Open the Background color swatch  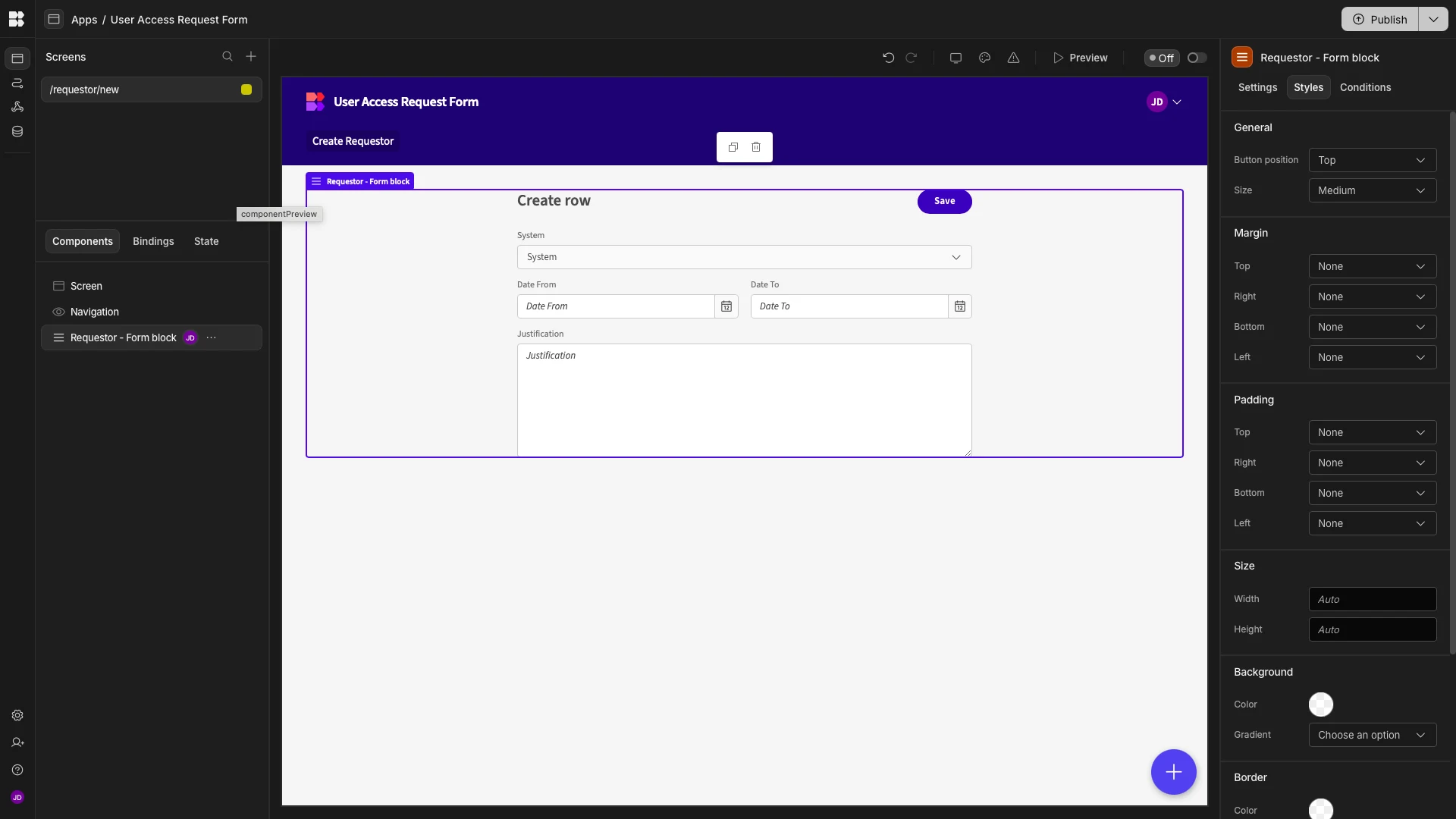tap(1320, 704)
